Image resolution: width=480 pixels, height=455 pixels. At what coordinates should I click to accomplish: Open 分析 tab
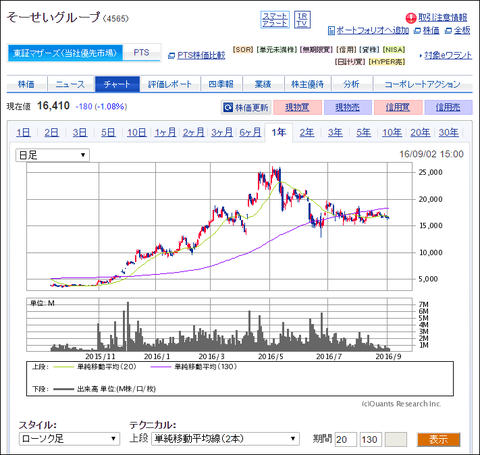(x=351, y=84)
